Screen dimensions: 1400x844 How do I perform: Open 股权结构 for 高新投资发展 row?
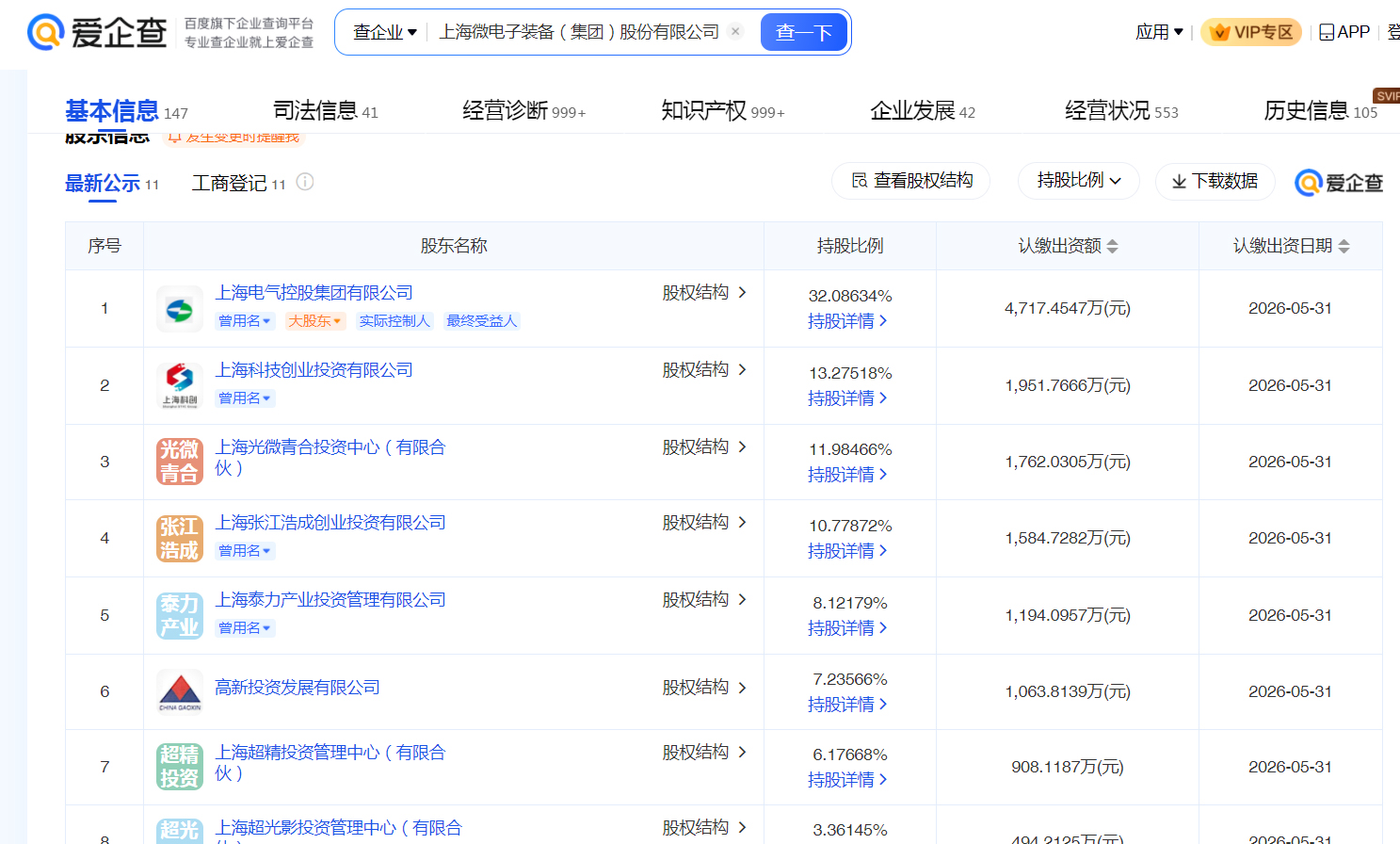(x=704, y=688)
